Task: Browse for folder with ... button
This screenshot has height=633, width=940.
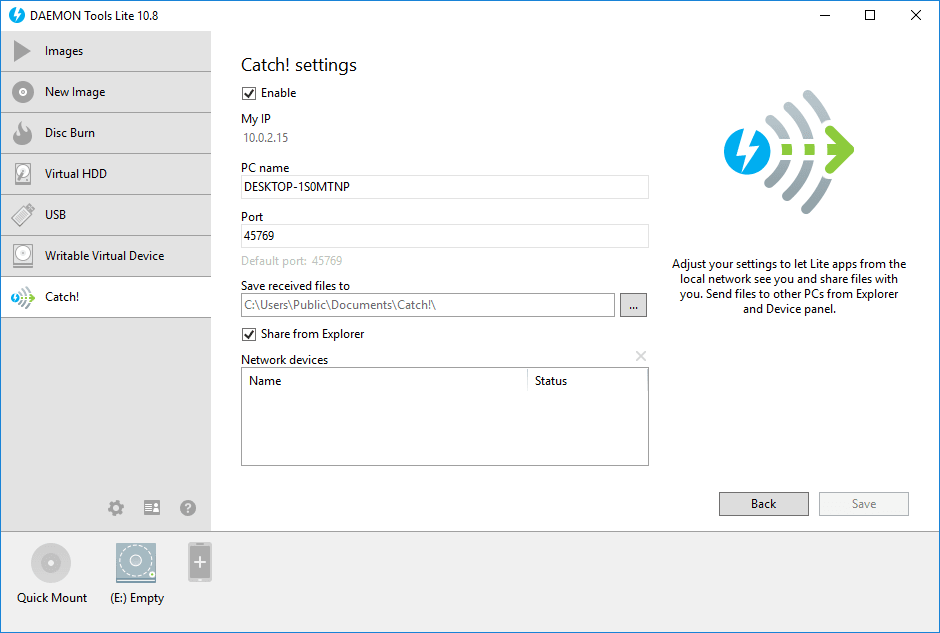Action: (x=633, y=305)
